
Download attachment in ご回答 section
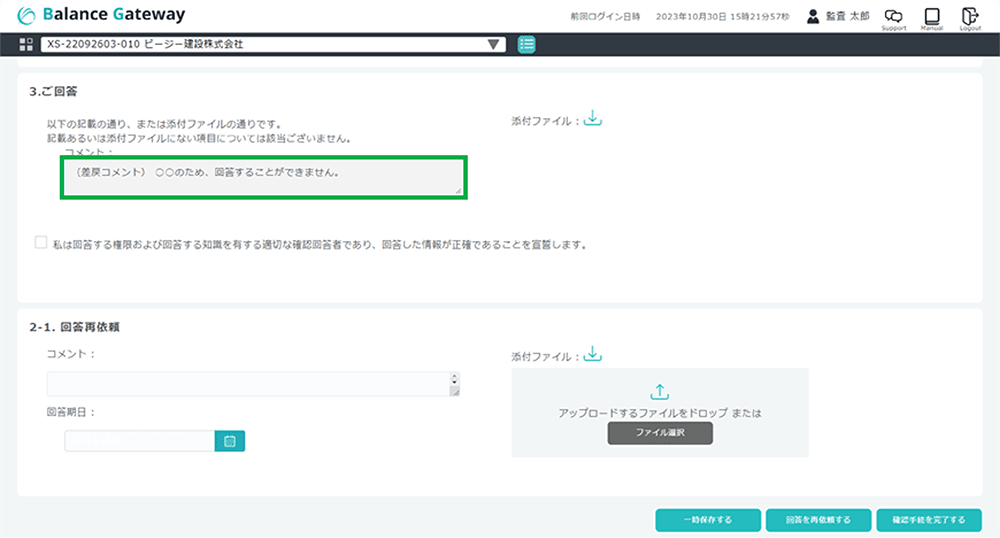pyautogui.click(x=593, y=119)
